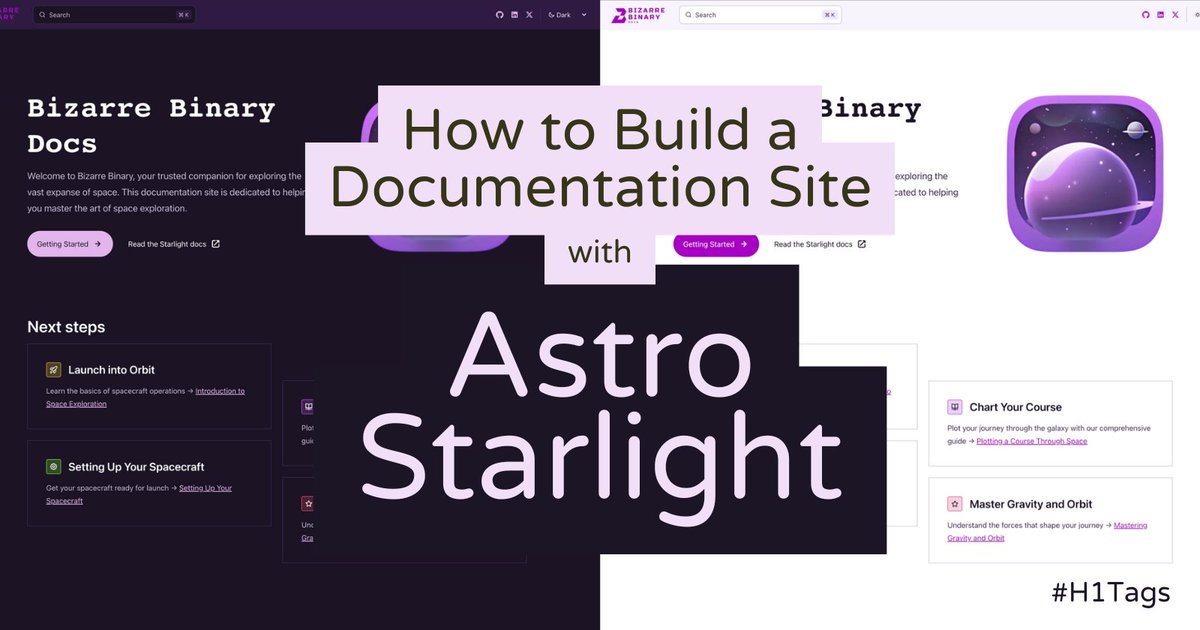Click the Getting Started button on the light page
Image resolution: width=1200 pixels, height=630 pixels.
point(716,244)
